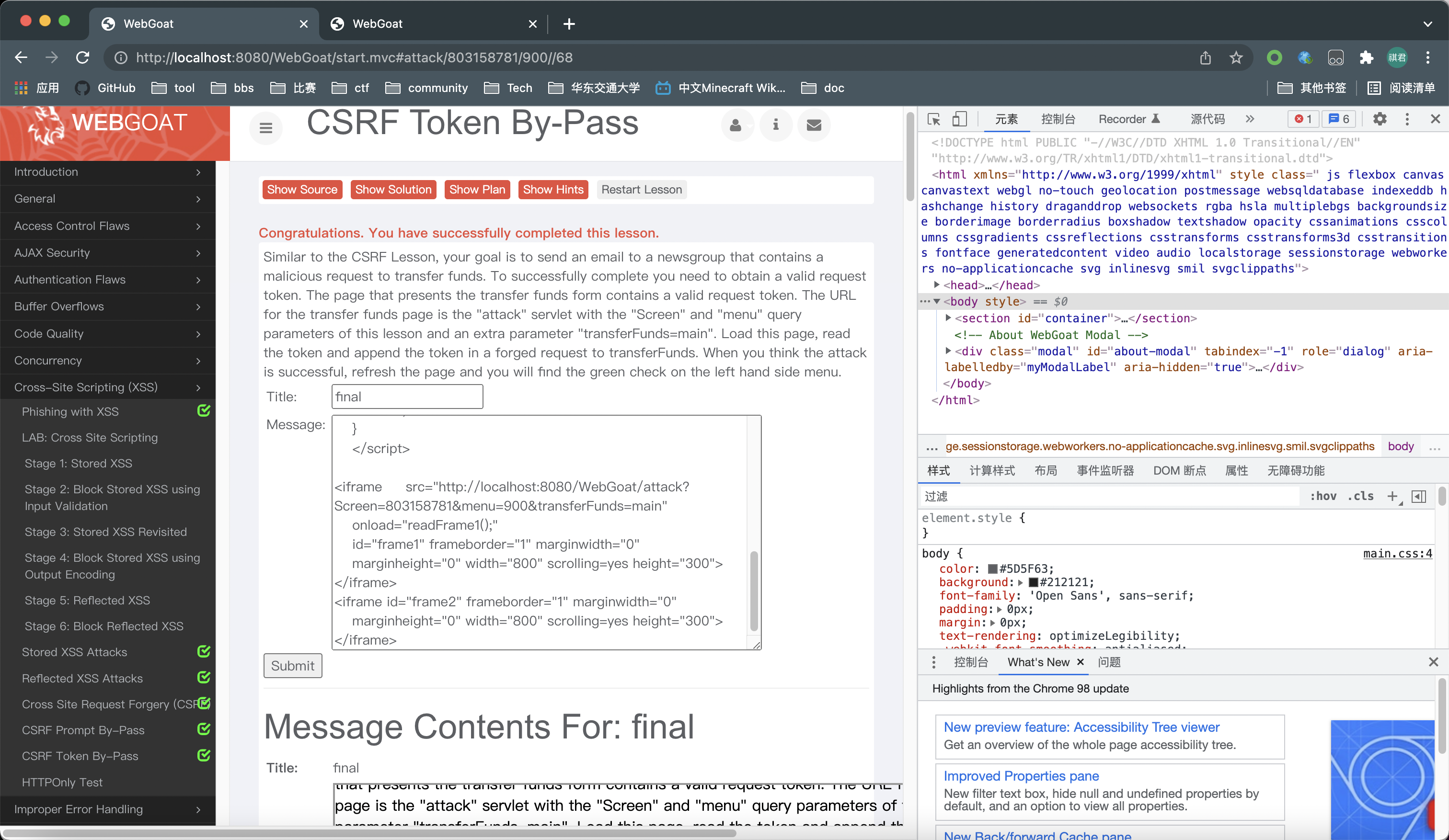The image size is (1449, 840).
Task: Open Chrome's three-dot menu
Action: 1428,57
